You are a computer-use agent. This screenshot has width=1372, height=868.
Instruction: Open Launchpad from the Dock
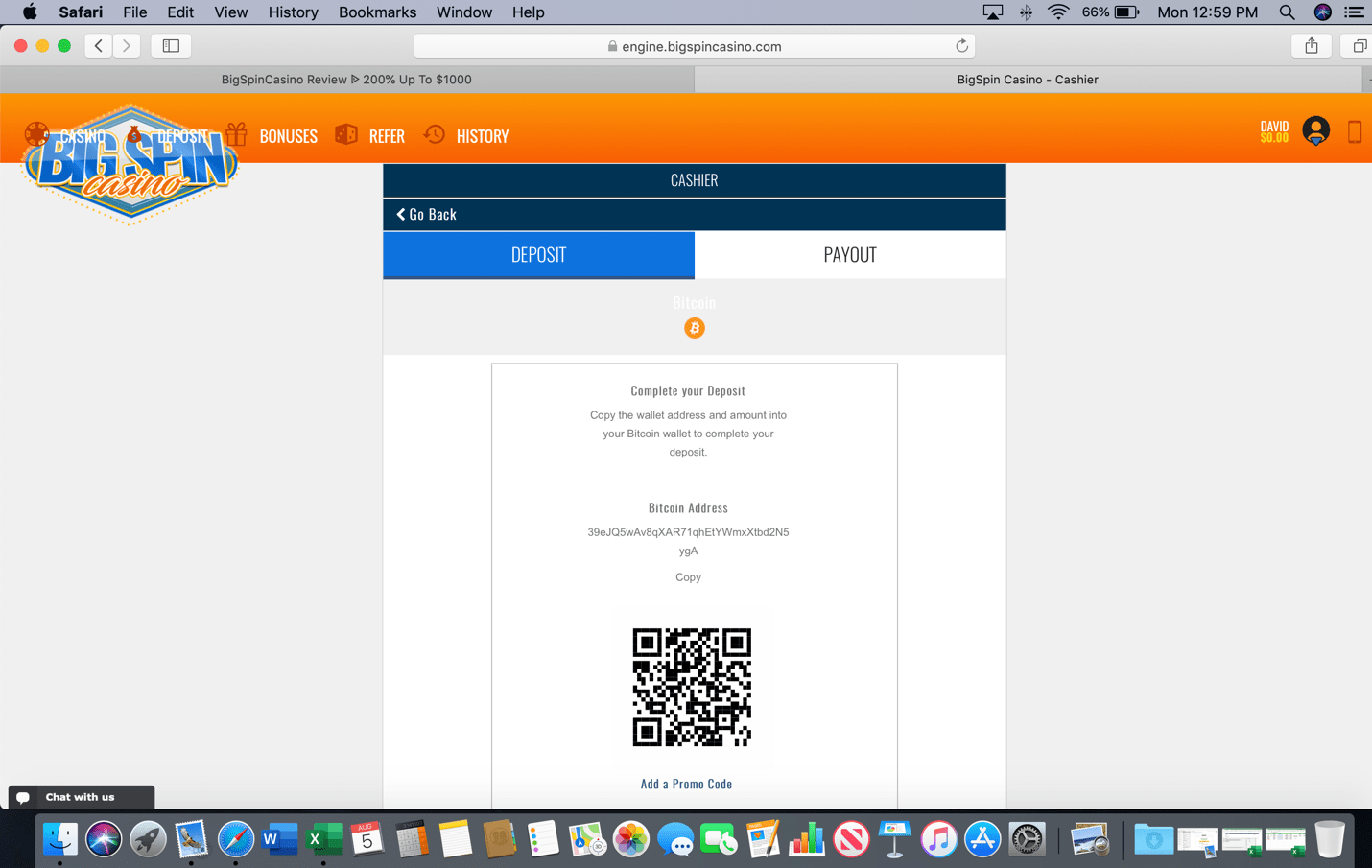(148, 839)
